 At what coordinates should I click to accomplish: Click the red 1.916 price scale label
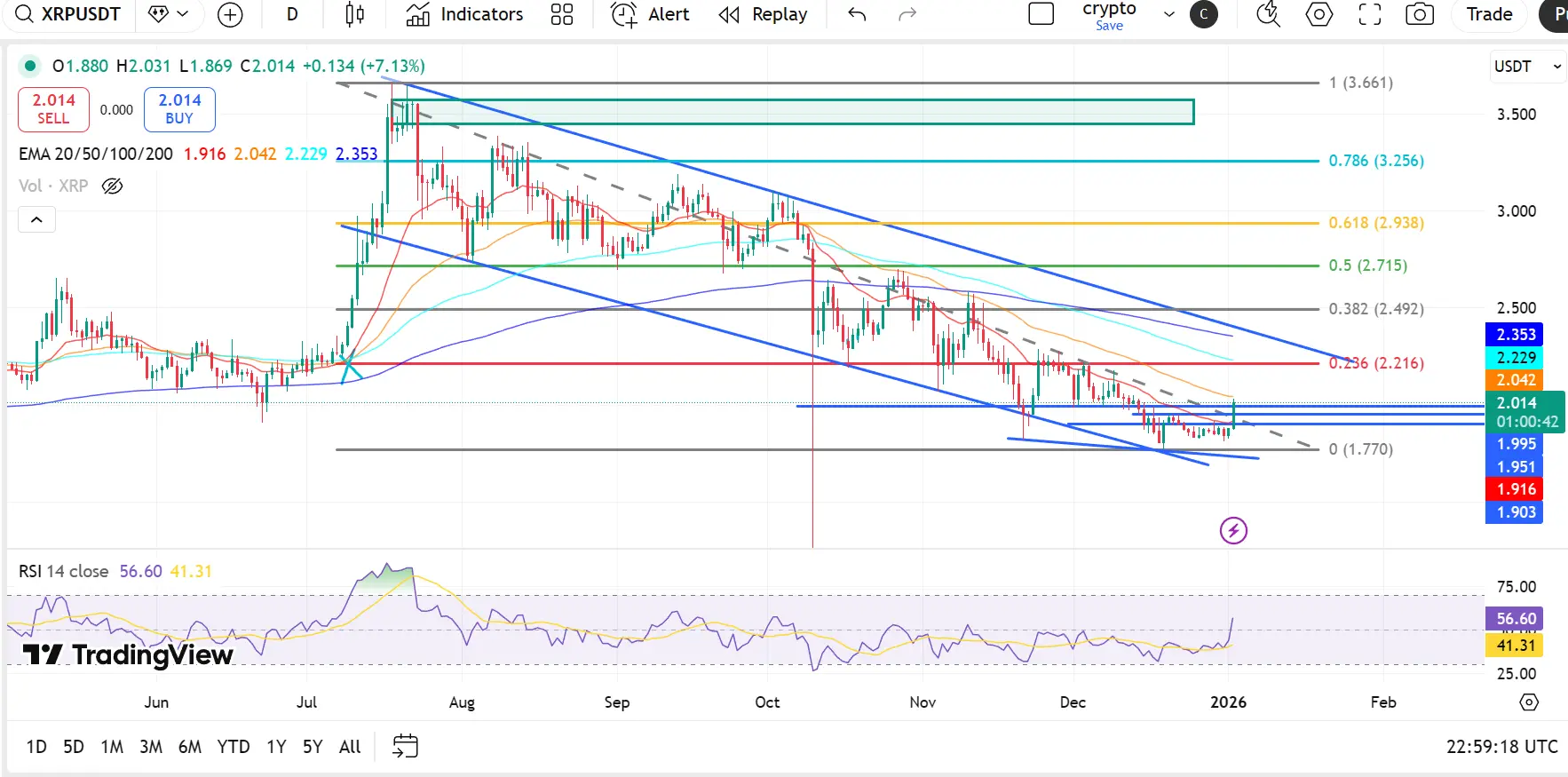coord(1515,489)
